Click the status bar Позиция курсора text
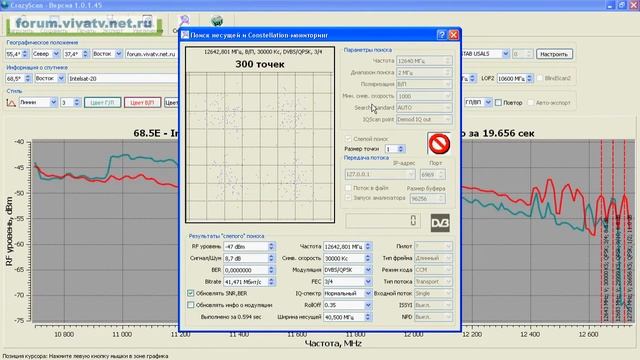Viewport: 640px width, 360px height. (x=85, y=356)
